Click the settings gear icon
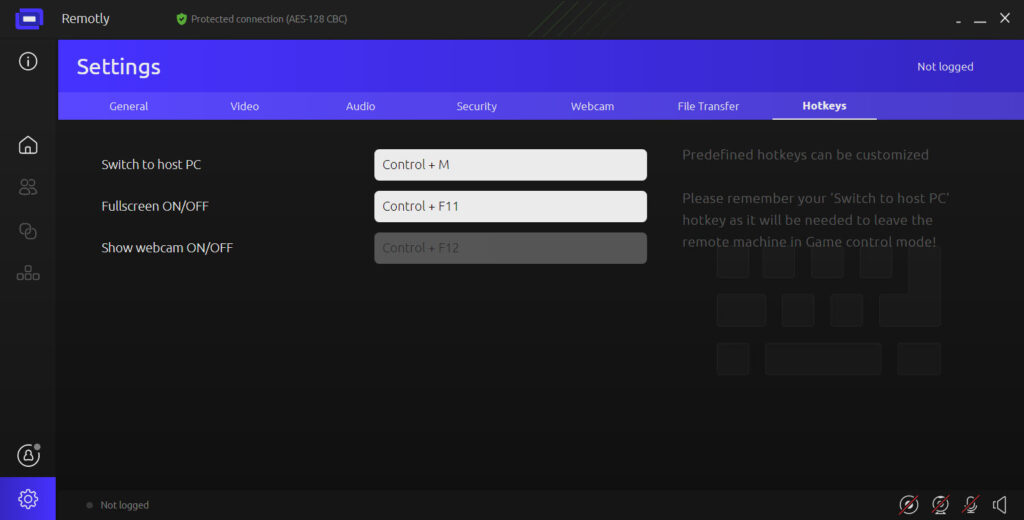Viewport: 1024px width, 520px height. coord(28,498)
